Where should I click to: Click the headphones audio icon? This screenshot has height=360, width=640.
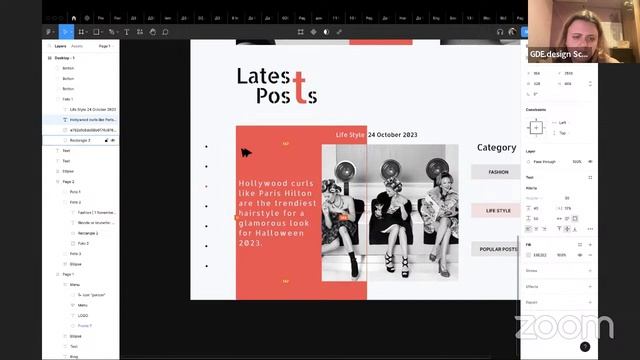tap(500, 32)
